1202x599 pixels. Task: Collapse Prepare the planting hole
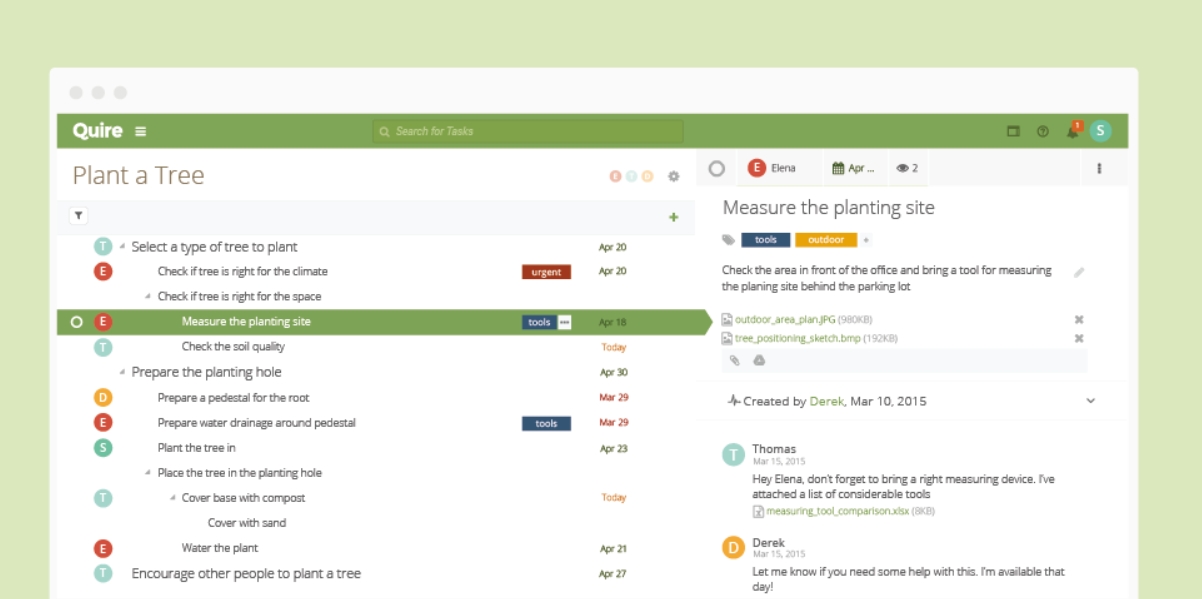pyautogui.click(x=122, y=373)
